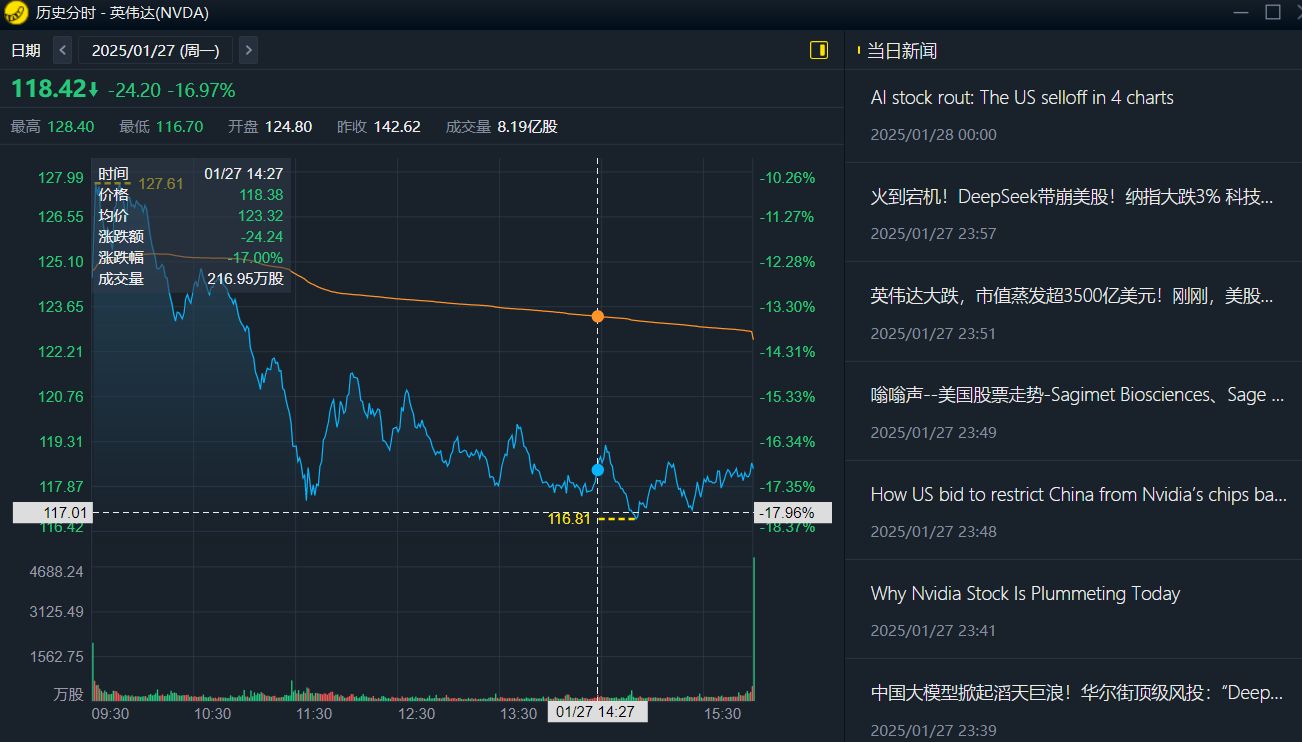
Task: Open news '嗡嗡声--美国股票走势-Sagimet Biosciences'
Action: point(1077,395)
